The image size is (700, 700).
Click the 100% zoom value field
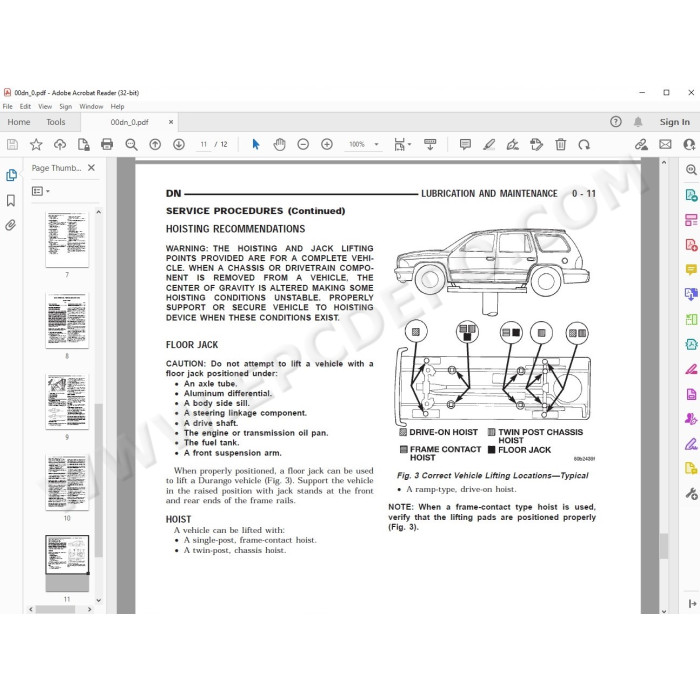pyautogui.click(x=357, y=144)
